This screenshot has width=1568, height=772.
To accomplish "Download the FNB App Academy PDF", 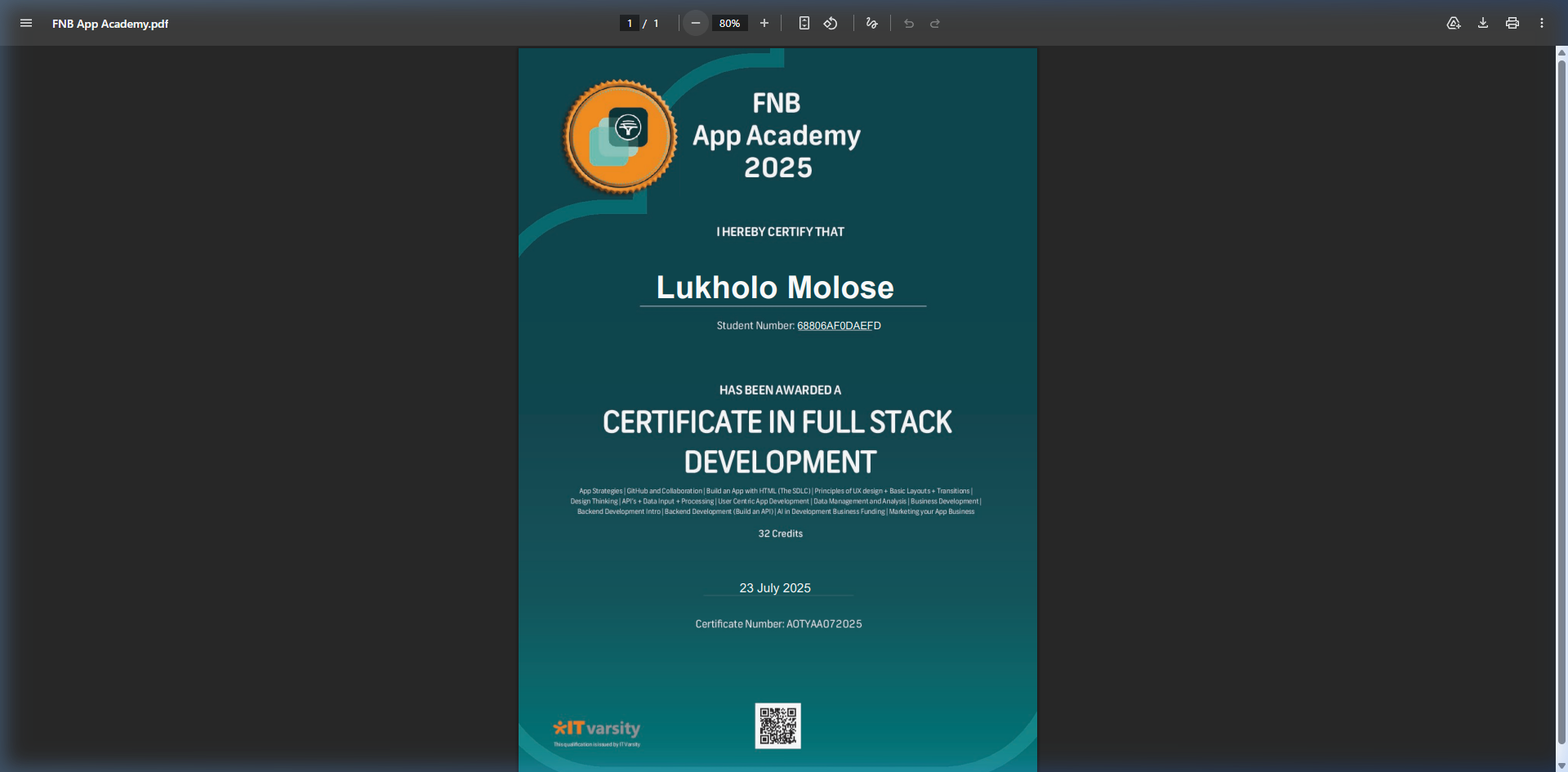I will click(1483, 23).
